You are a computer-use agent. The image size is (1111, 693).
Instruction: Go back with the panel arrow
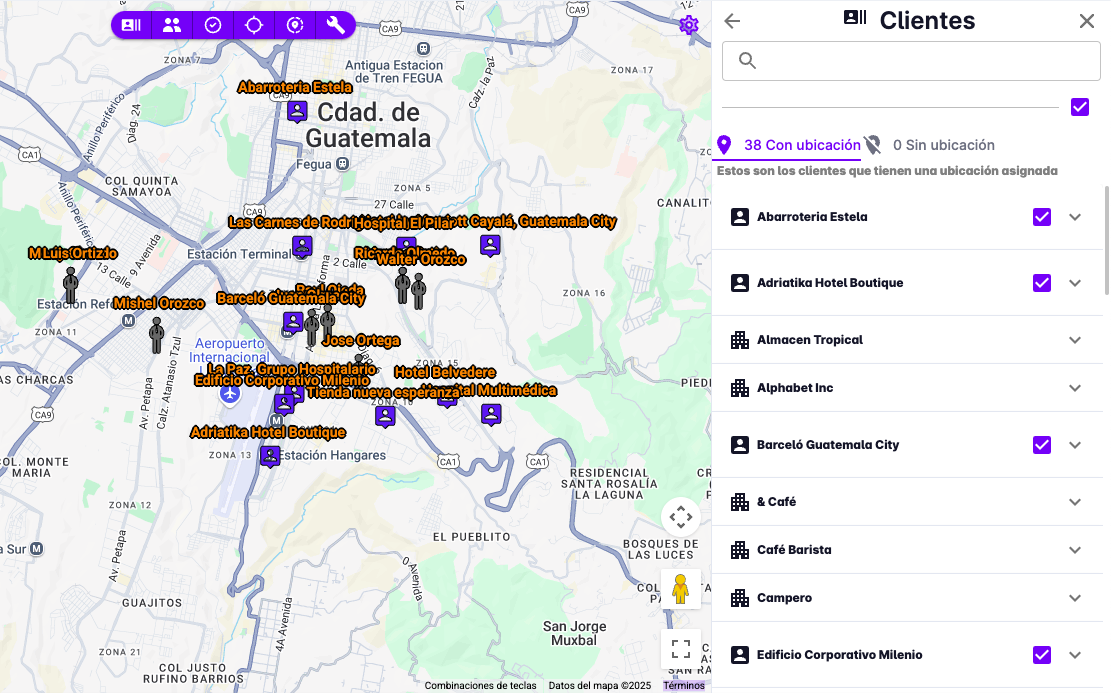[x=732, y=21]
